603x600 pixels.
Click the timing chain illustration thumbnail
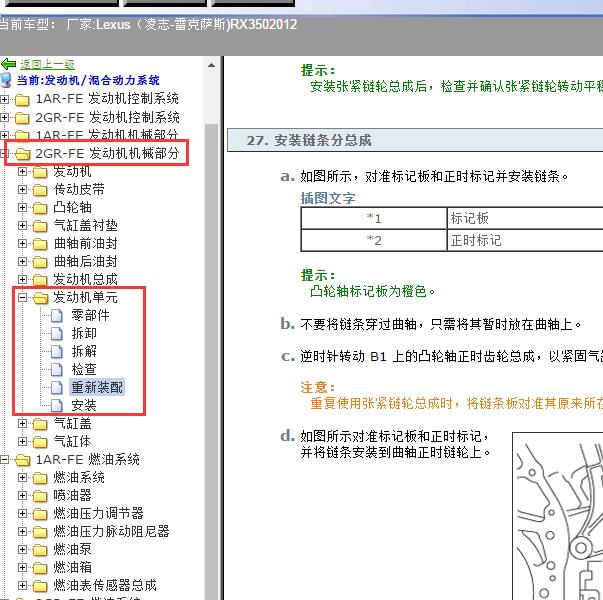558,516
